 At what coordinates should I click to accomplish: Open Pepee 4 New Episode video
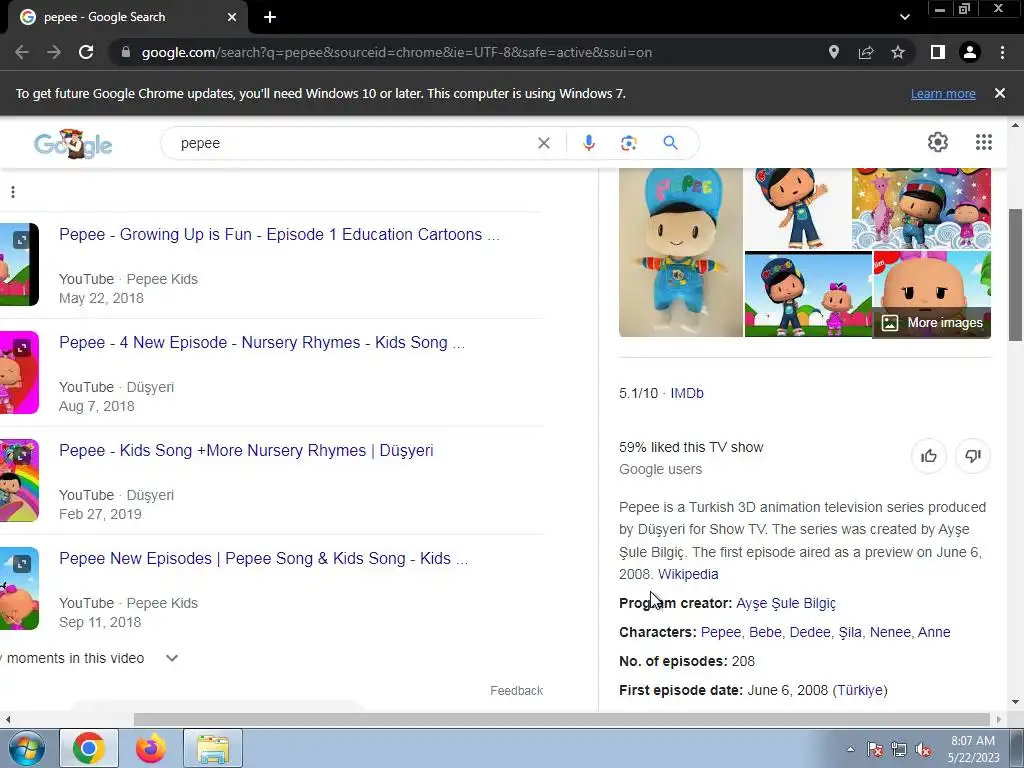coord(262,342)
